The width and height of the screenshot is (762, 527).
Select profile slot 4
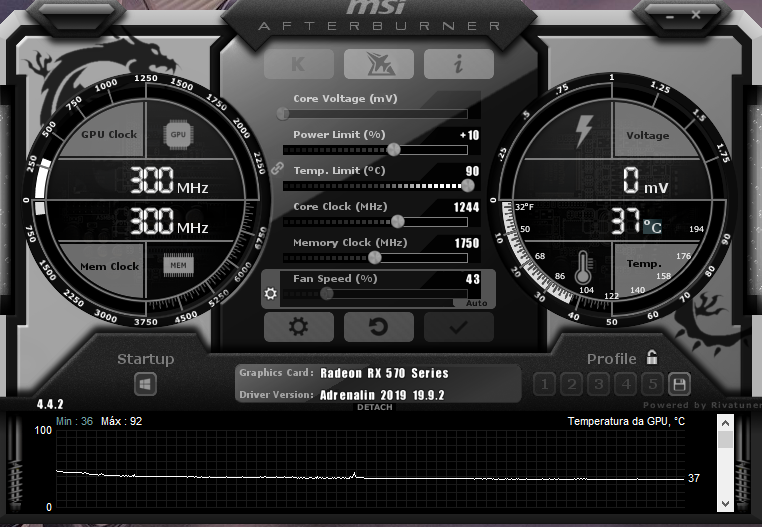[x=626, y=385]
